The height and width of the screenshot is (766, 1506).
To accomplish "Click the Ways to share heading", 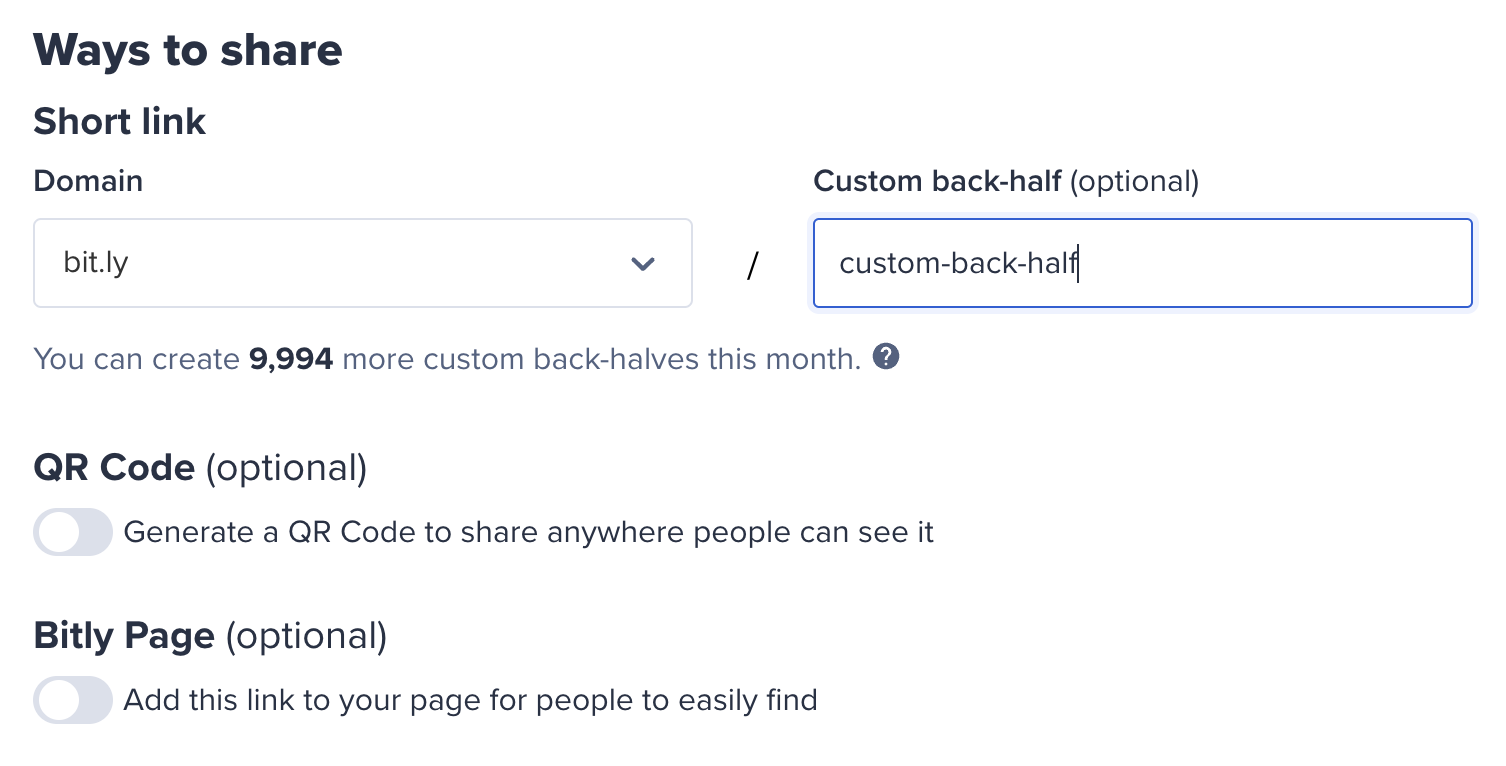I will pos(188,49).
